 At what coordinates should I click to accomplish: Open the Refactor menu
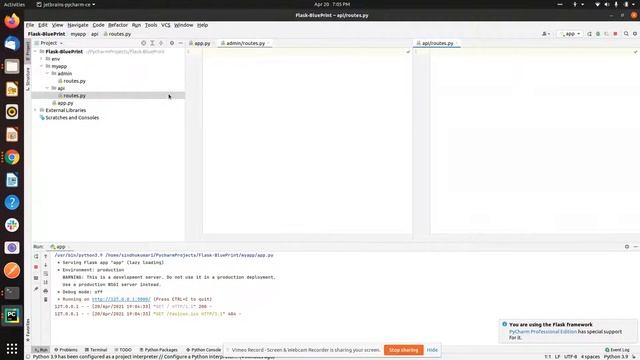118,25
